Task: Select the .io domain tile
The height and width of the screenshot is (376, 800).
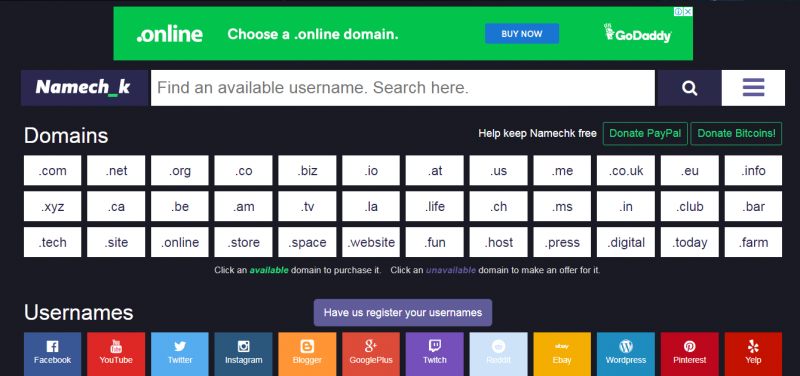Action: coord(371,170)
